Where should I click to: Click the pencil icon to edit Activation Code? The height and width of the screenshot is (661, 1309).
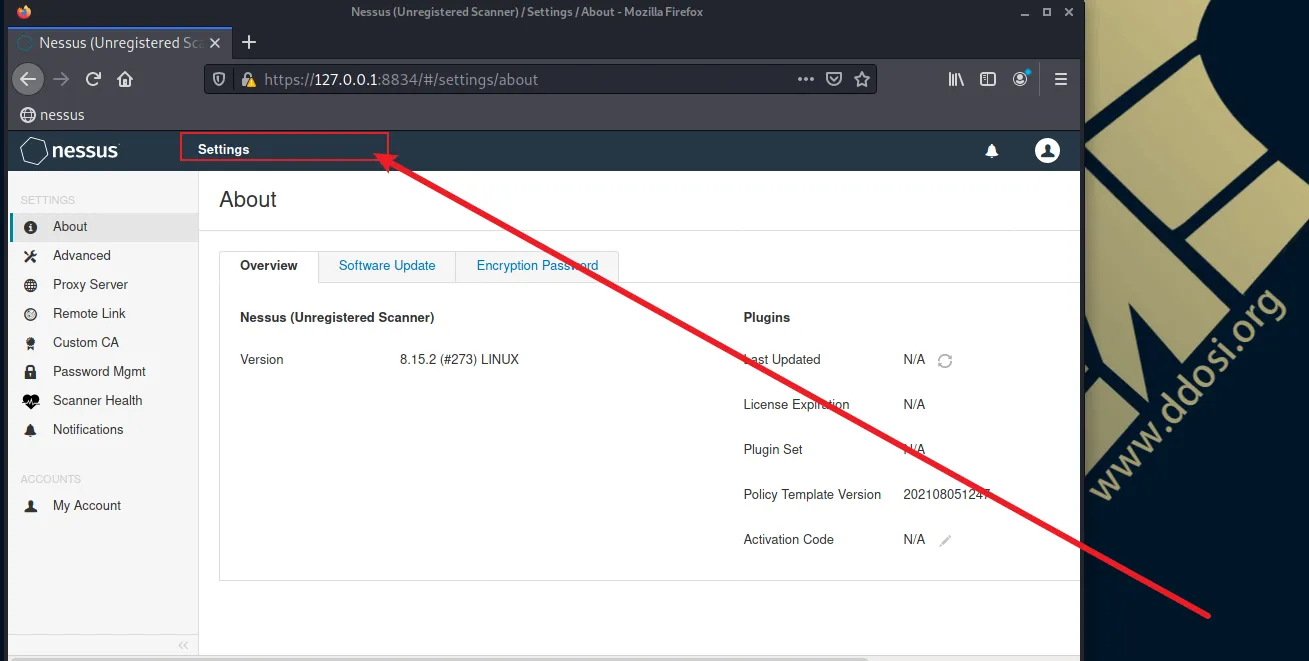[x=945, y=540]
